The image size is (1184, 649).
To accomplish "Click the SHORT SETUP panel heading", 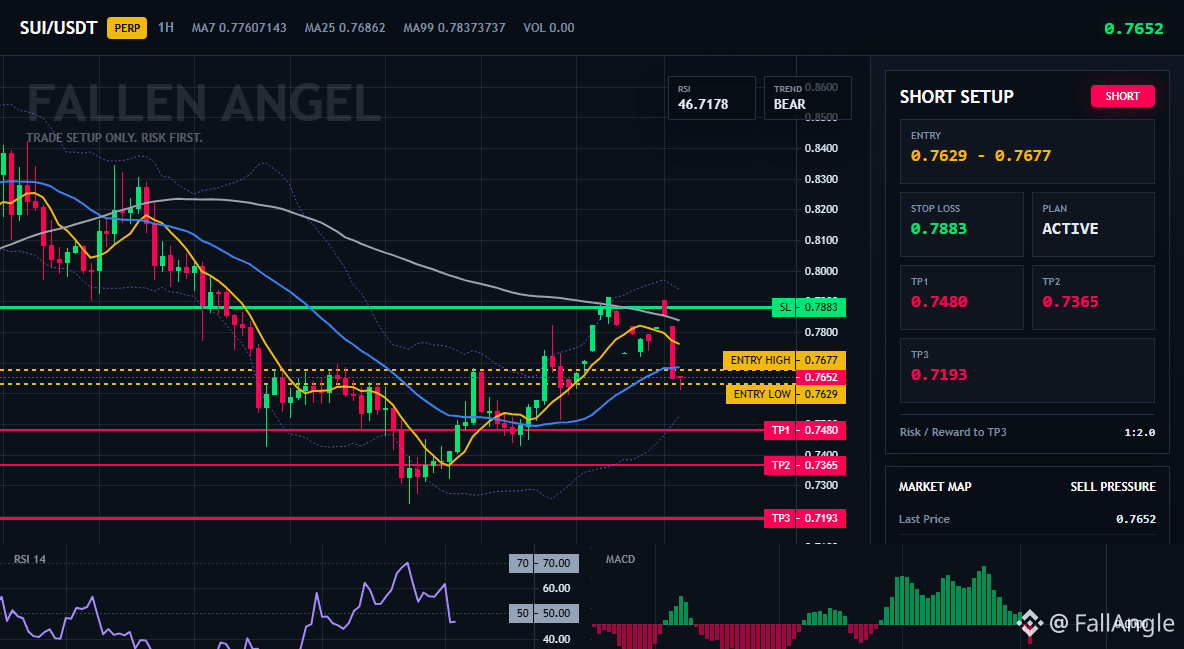I will [956, 97].
